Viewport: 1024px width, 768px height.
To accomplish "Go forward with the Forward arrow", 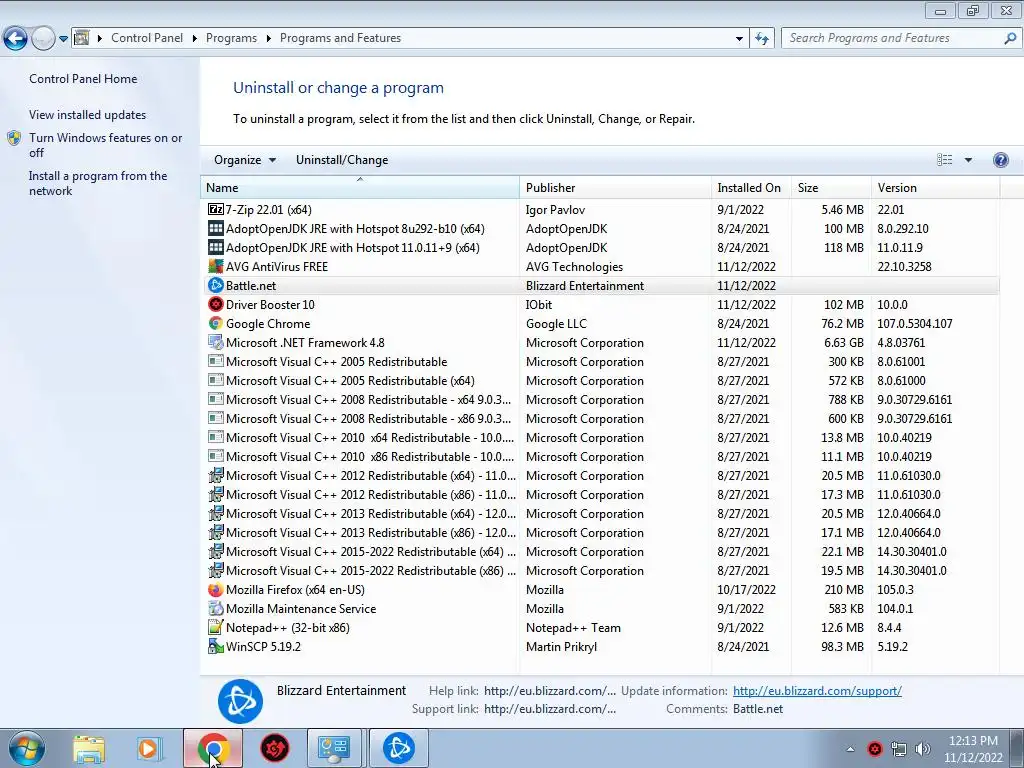I will coord(43,39).
